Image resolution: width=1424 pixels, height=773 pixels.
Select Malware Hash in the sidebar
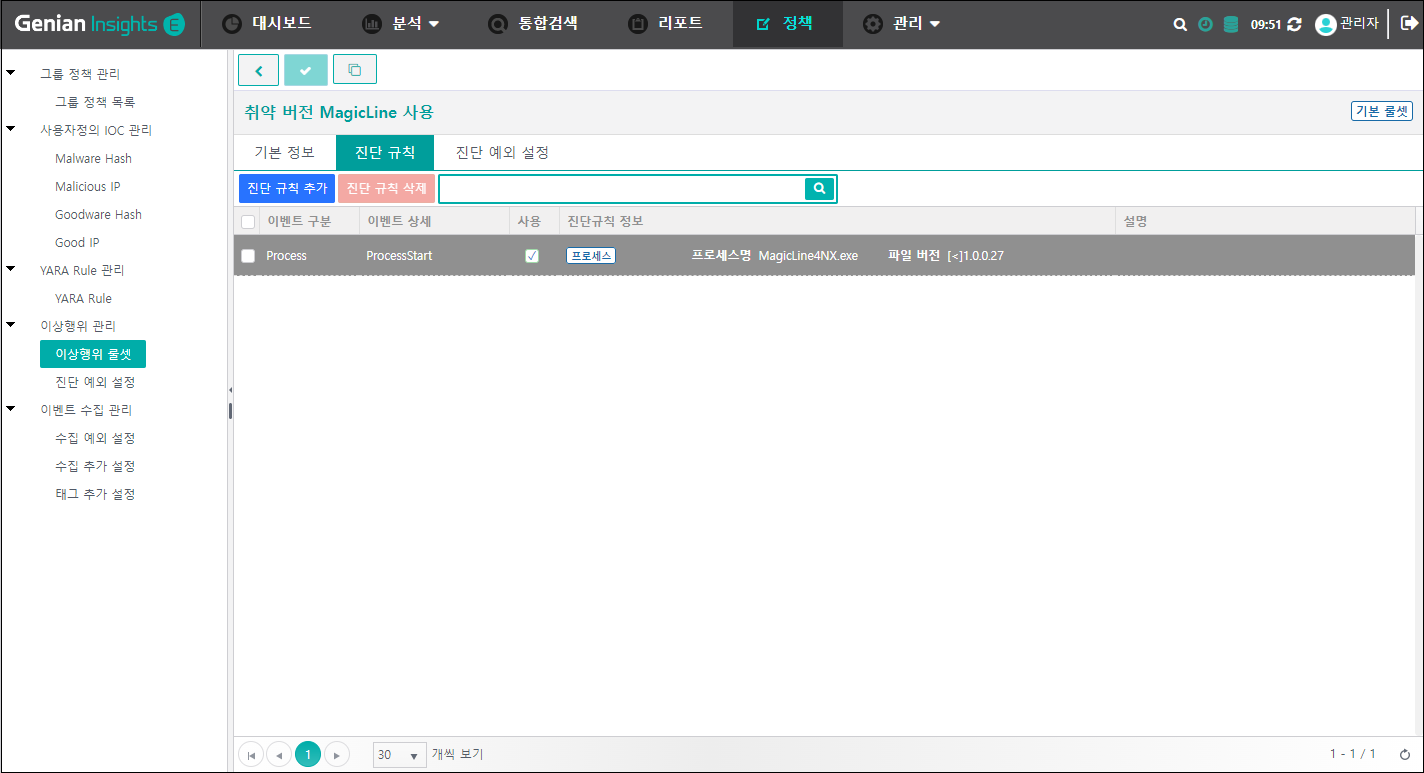click(x=93, y=158)
